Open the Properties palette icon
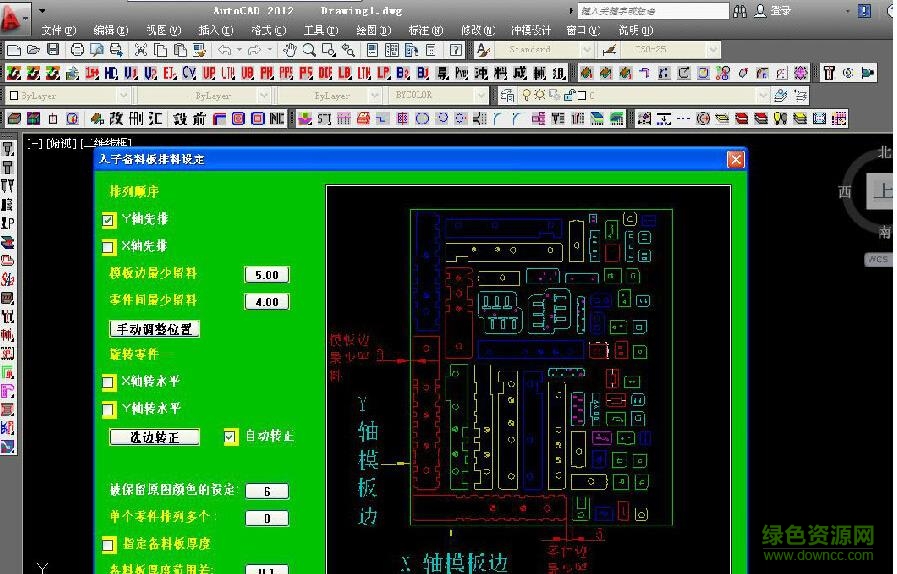This screenshot has height=574, width=897. [x=372, y=50]
